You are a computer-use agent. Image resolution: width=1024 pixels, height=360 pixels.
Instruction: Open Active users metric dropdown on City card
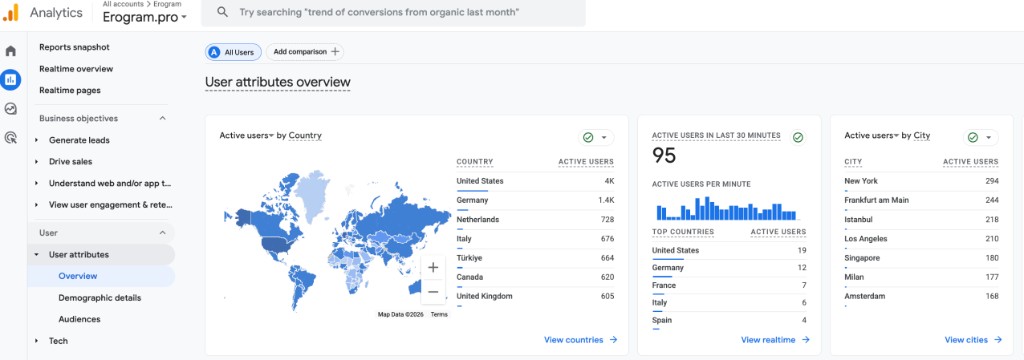click(871, 135)
